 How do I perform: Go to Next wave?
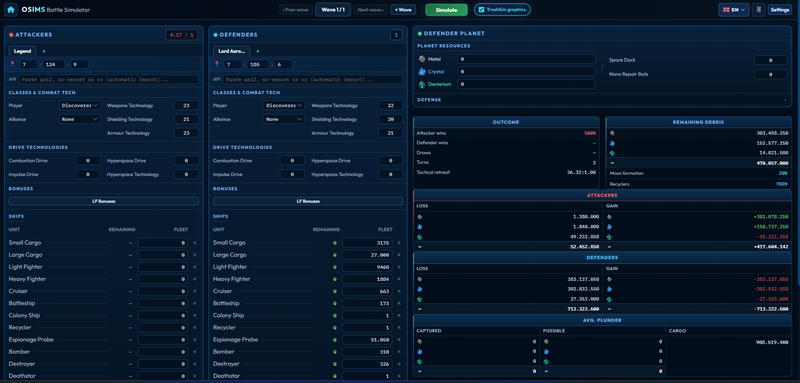click(x=370, y=10)
